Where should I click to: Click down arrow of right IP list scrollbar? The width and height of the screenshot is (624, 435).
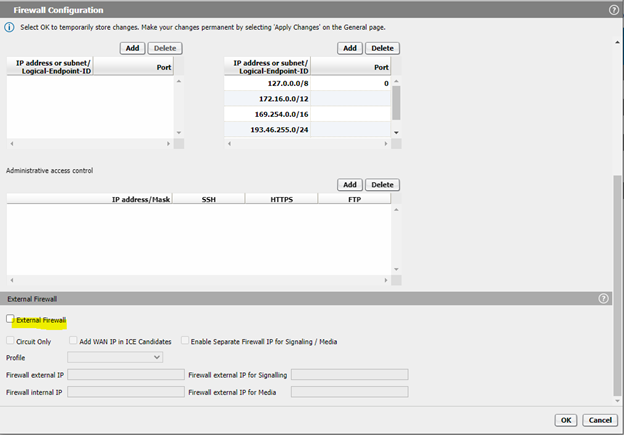396,133
